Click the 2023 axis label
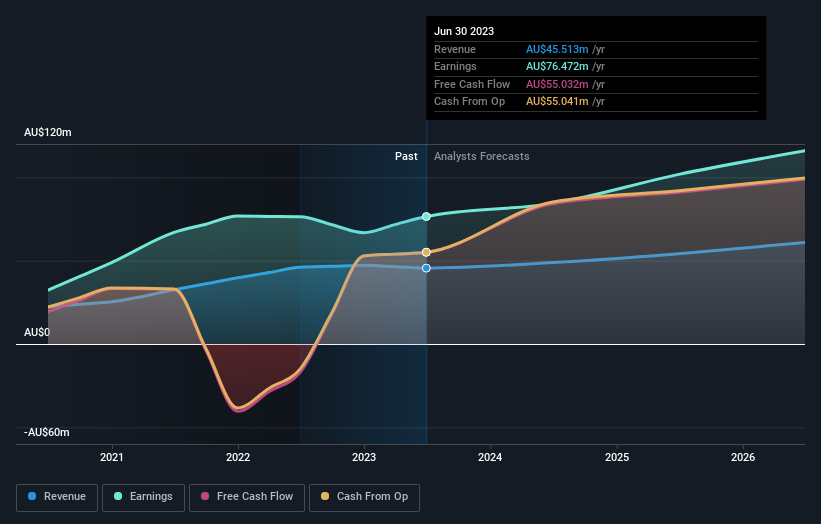This screenshot has height=524, width=821. pyautogui.click(x=364, y=457)
